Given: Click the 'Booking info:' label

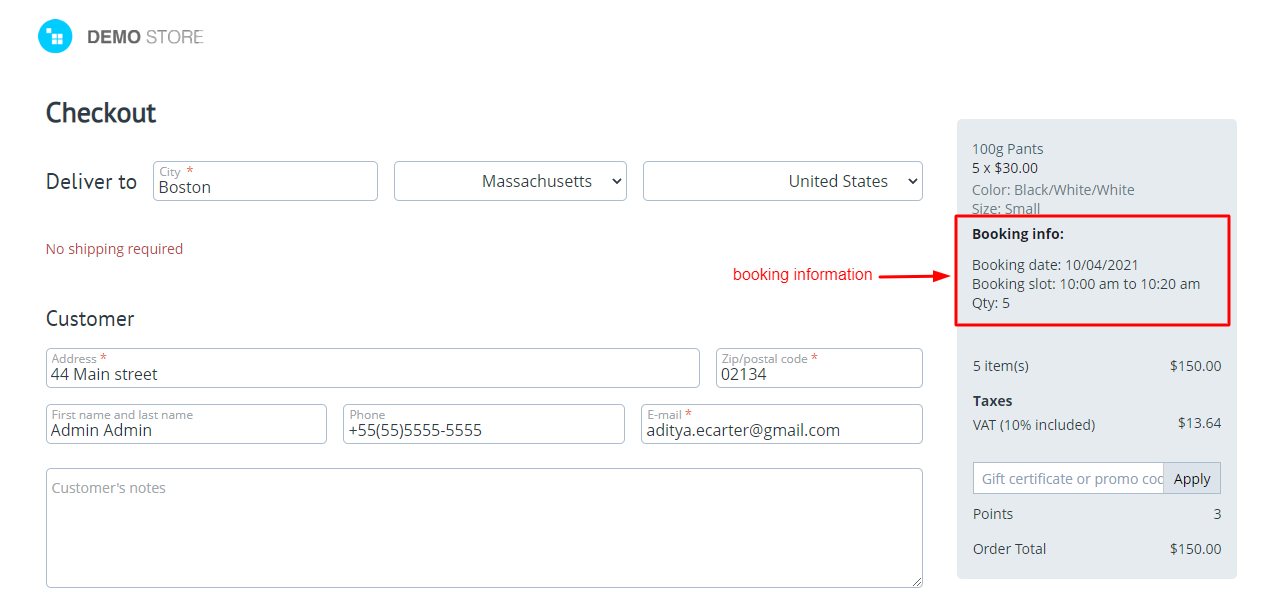Looking at the screenshot, I should (1018, 234).
